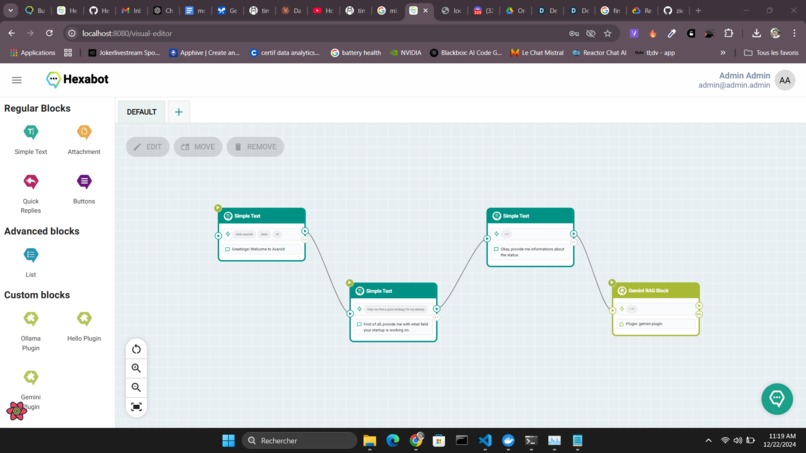Bookmark this page with star
The image size is (806, 453).
point(608,33)
